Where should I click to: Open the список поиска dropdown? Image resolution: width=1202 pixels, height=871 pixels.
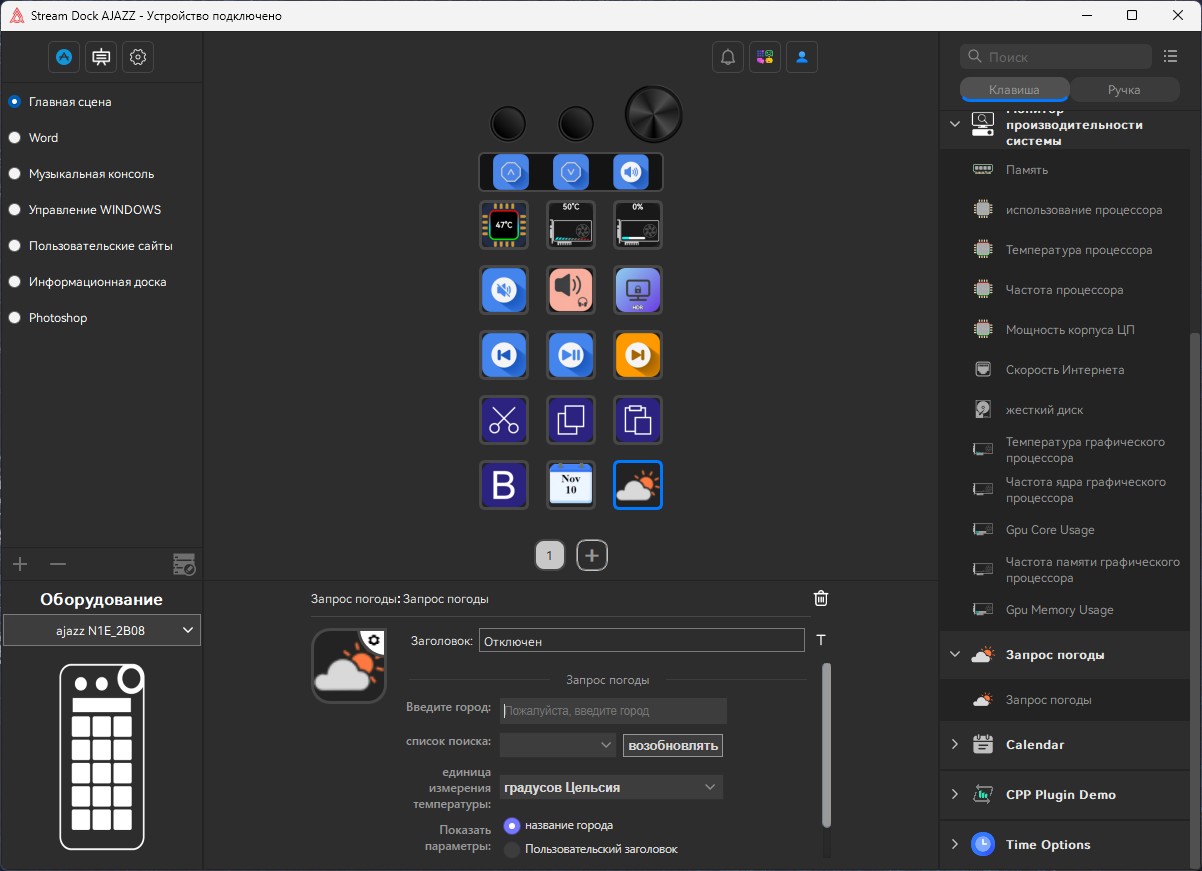558,745
